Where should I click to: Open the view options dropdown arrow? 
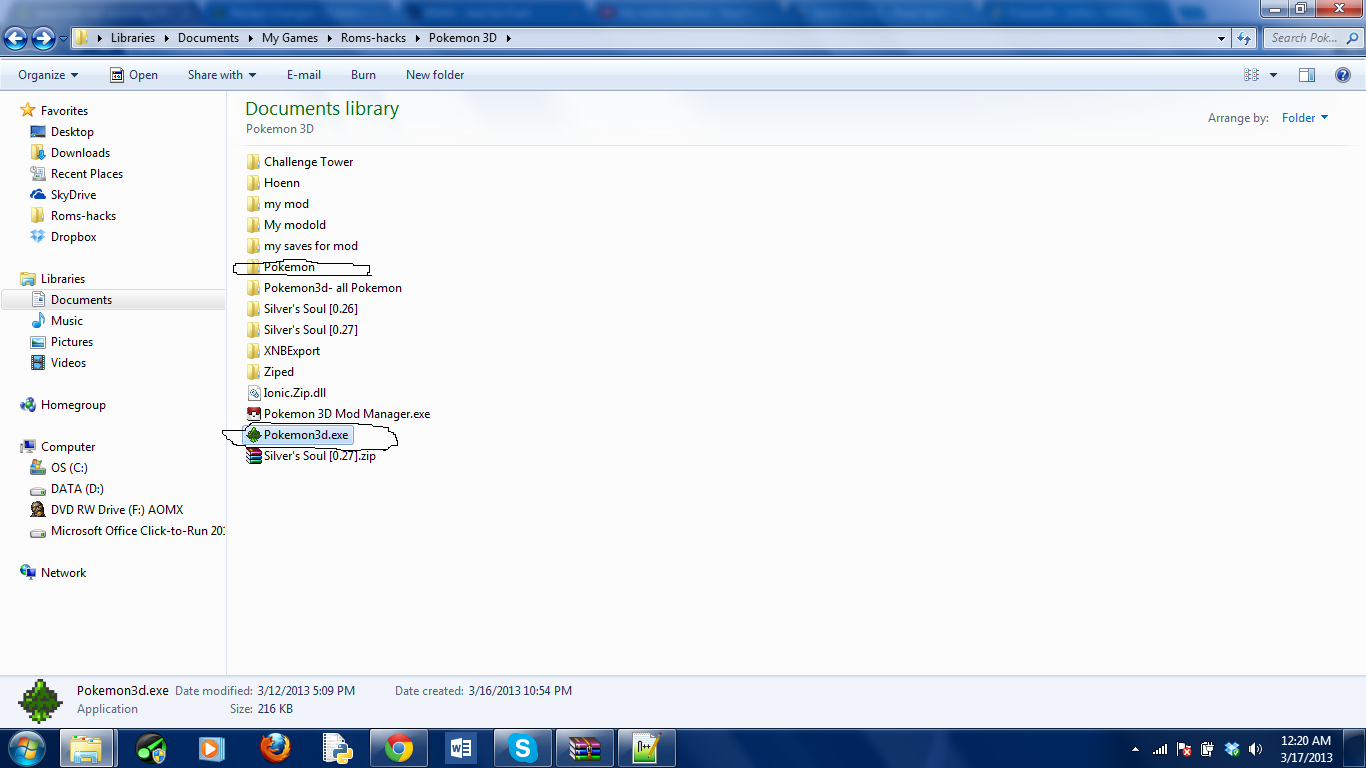1273,75
